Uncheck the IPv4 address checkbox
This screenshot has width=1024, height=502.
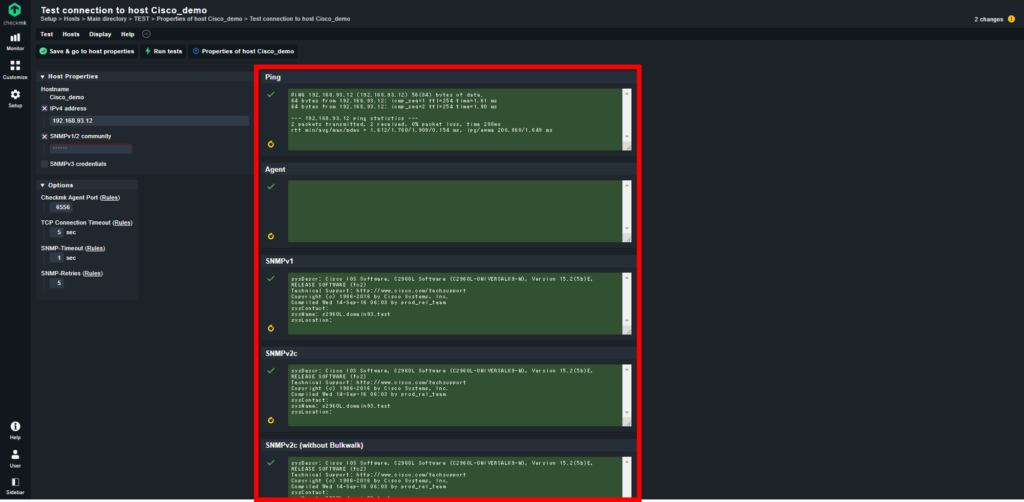click(44, 108)
